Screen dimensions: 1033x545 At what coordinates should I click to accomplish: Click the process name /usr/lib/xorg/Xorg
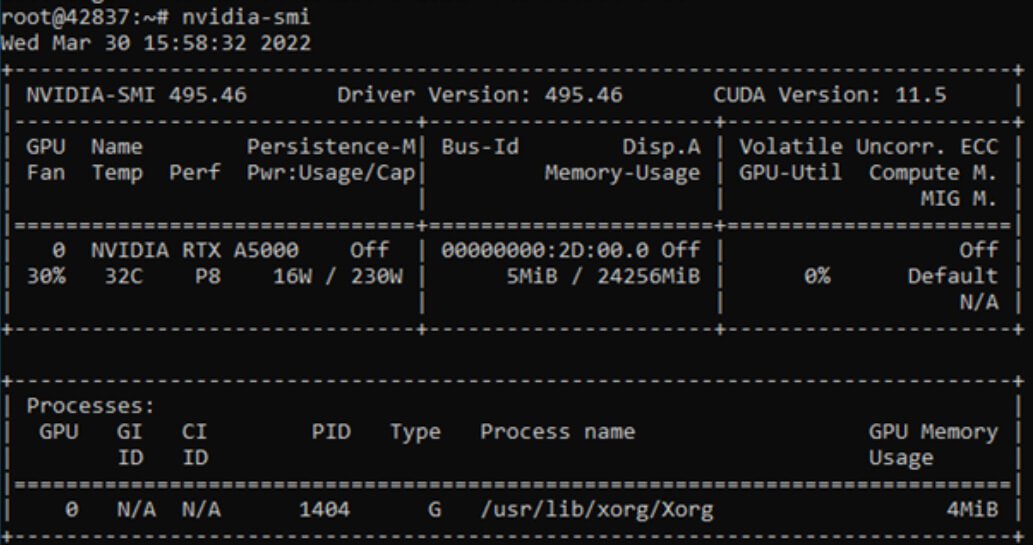pyautogui.click(x=597, y=510)
